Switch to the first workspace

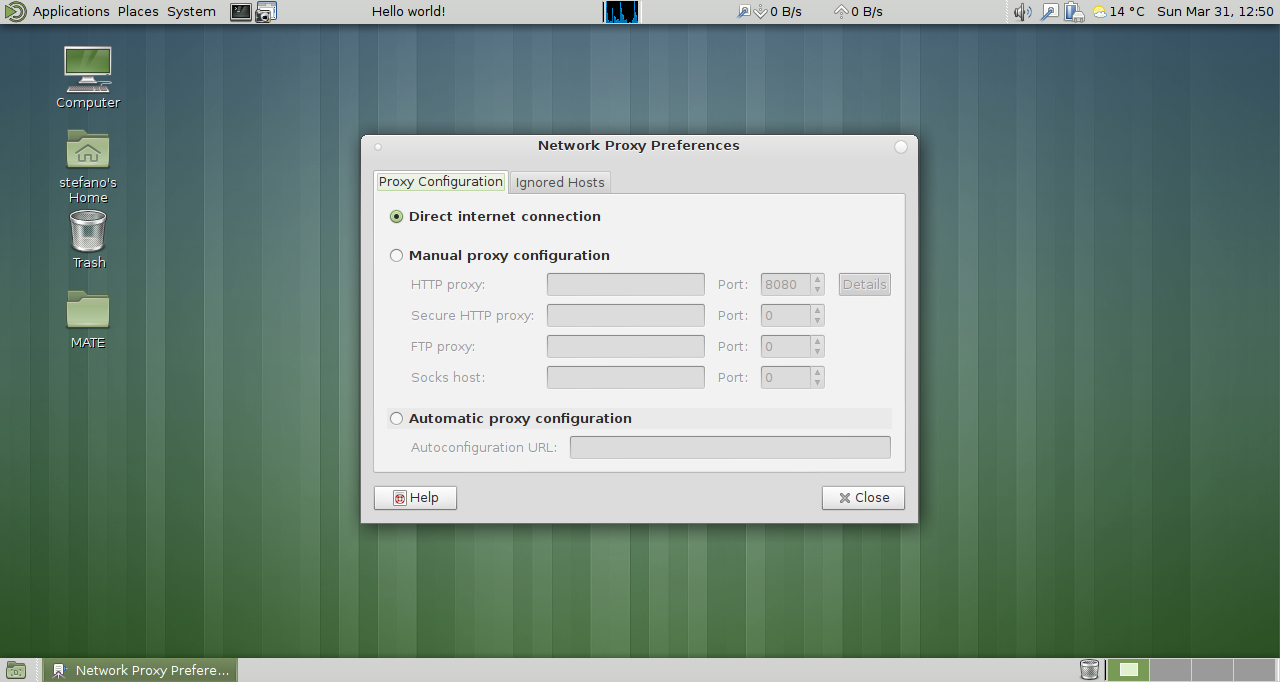coord(1128,670)
